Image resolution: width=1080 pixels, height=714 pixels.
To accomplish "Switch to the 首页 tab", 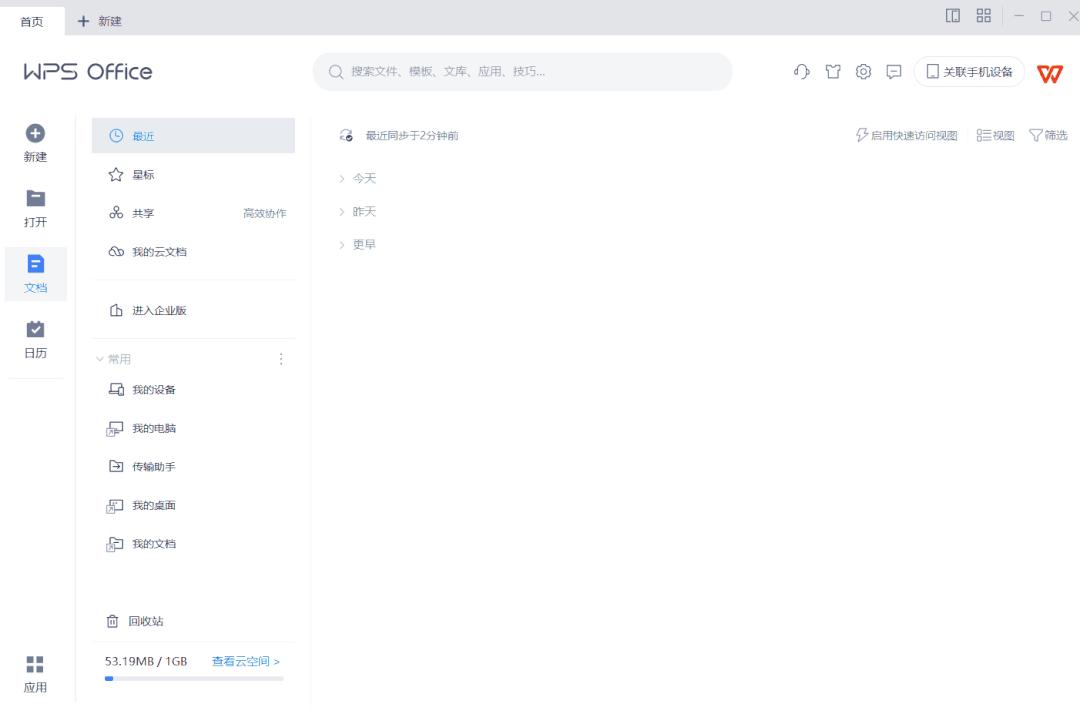I will click(x=32, y=21).
